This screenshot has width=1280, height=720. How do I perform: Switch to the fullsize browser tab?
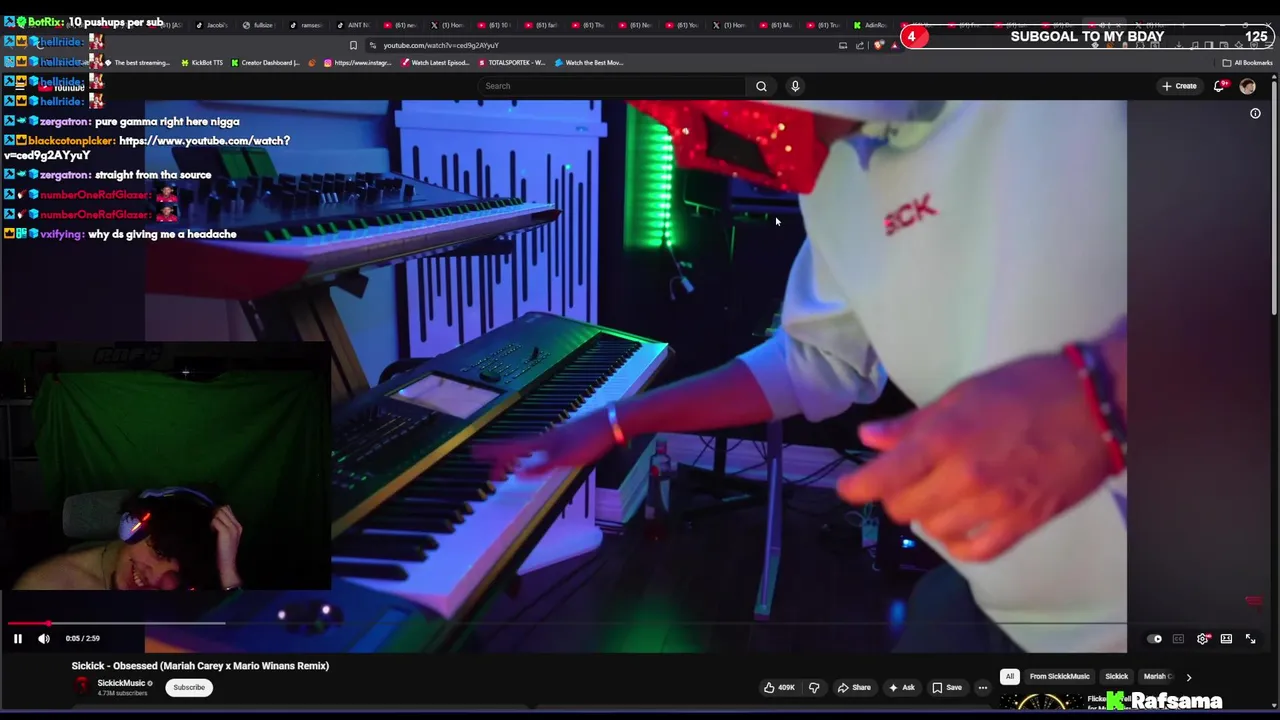[258, 25]
